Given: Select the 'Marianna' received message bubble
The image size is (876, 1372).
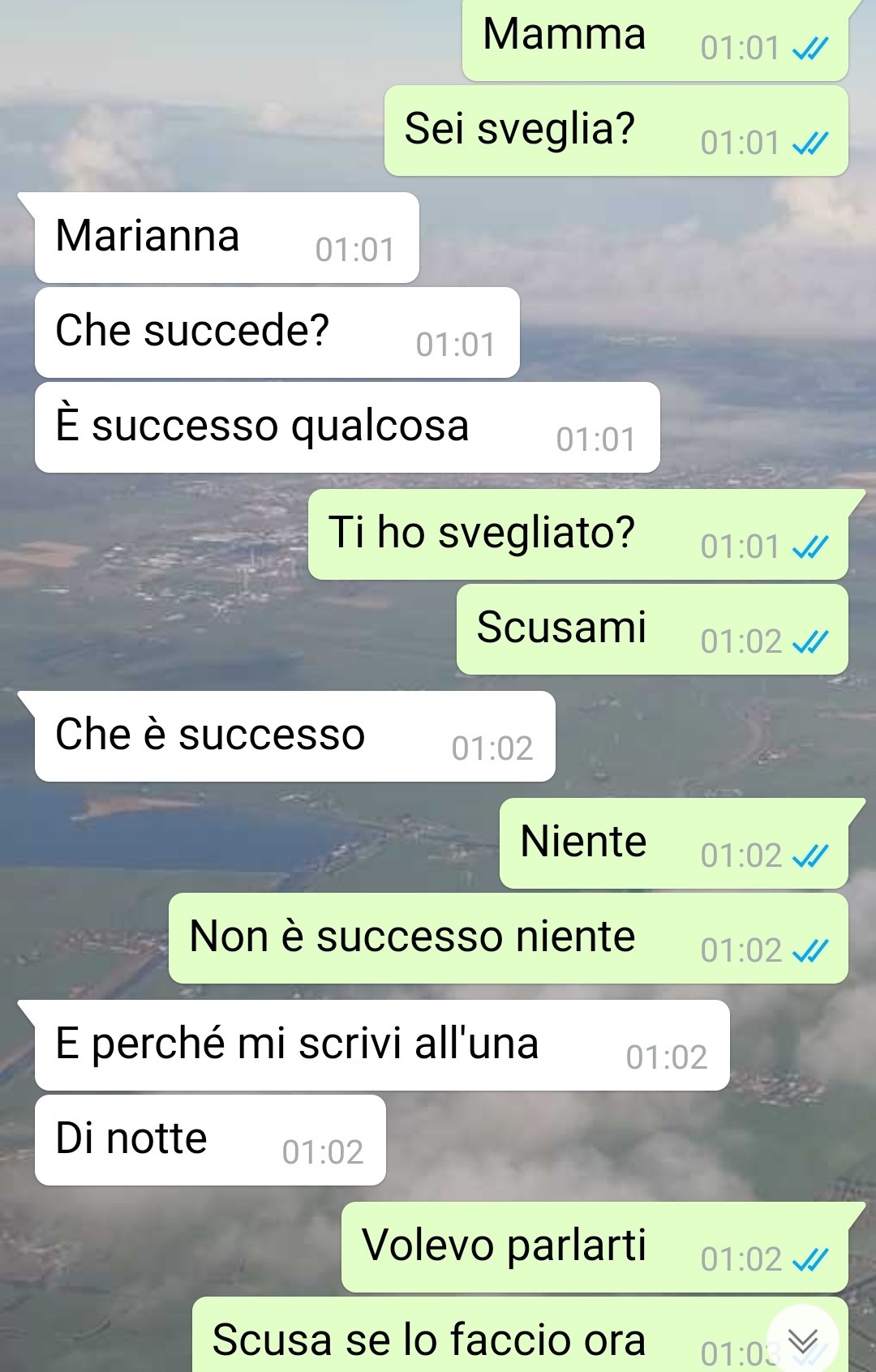Looking at the screenshot, I should (226, 238).
